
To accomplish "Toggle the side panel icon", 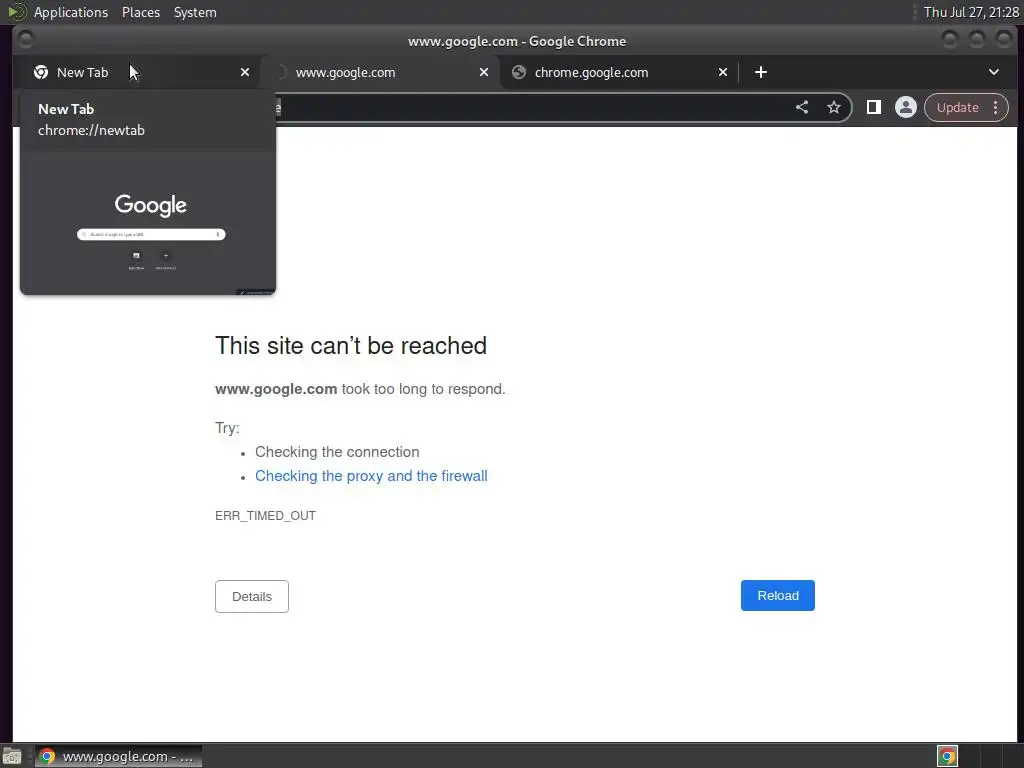I will tap(874, 108).
